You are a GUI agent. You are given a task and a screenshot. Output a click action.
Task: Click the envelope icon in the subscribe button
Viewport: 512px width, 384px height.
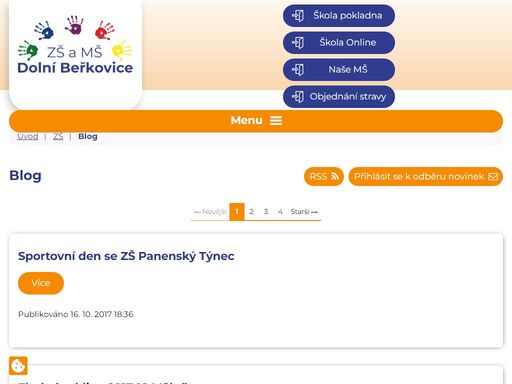(493, 176)
